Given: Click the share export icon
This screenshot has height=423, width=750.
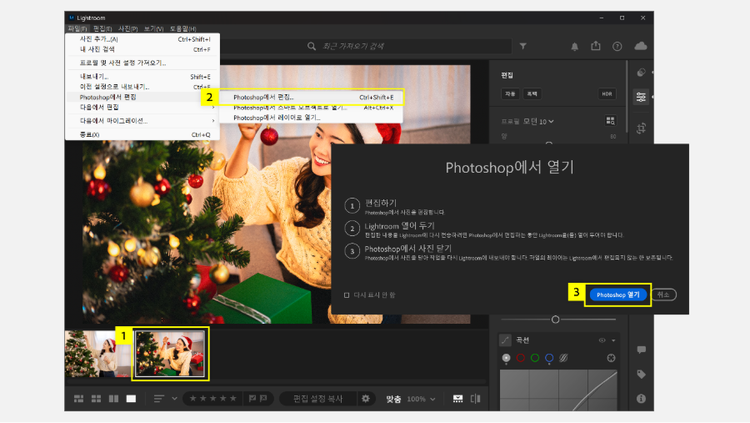Looking at the screenshot, I should (x=596, y=46).
